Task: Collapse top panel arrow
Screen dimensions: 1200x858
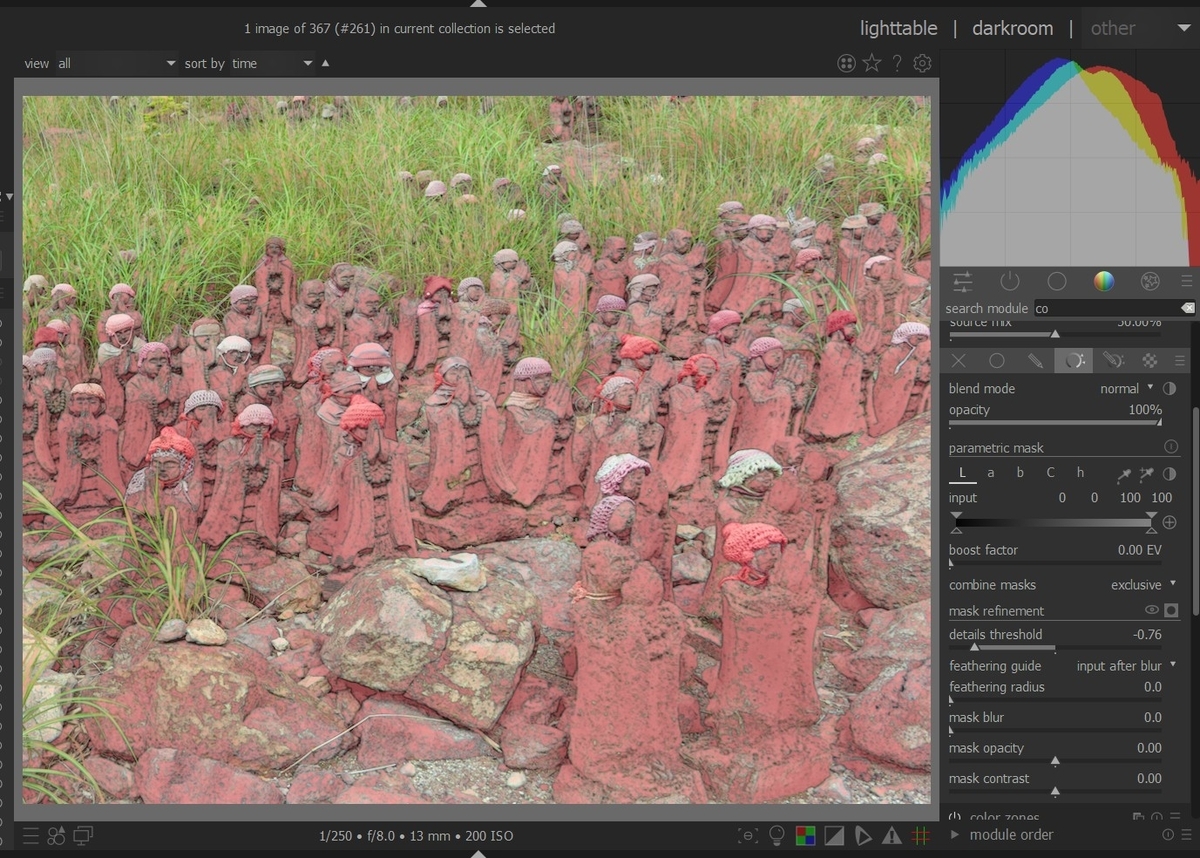Action: (478, 3)
